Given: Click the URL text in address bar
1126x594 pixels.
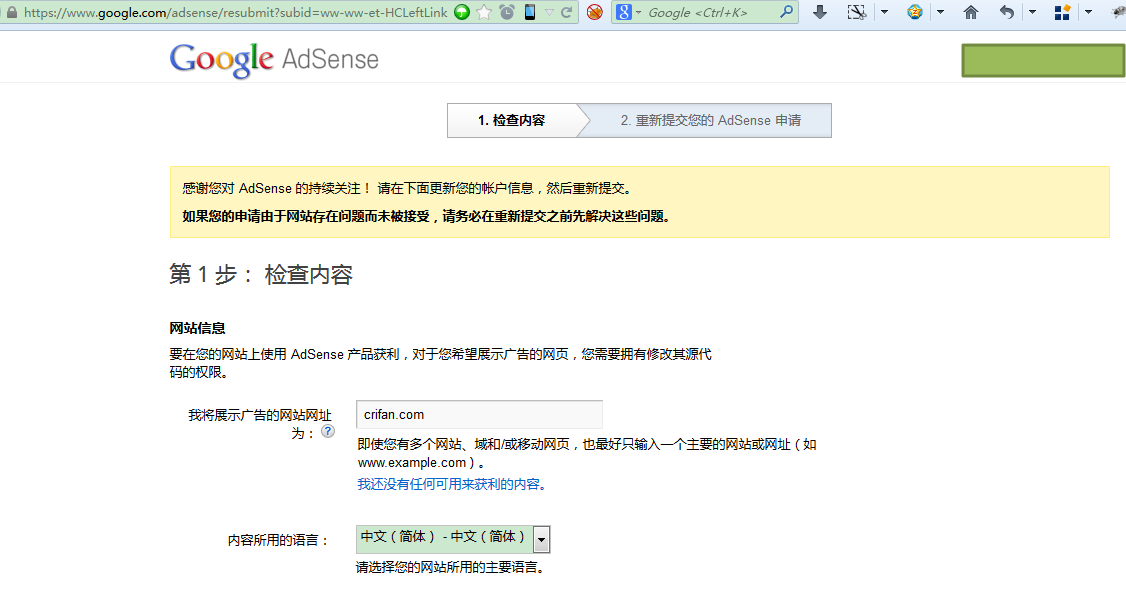Looking at the screenshot, I should 236,12.
